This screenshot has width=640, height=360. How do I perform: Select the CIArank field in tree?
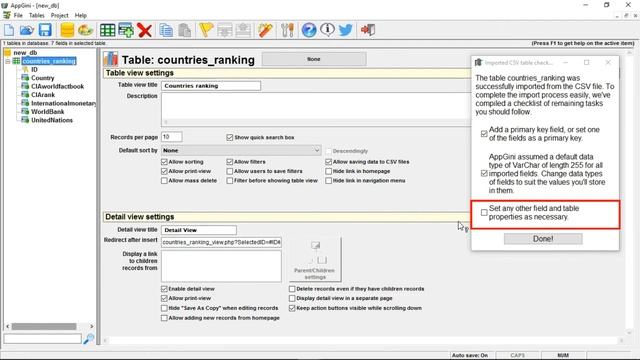43,95
